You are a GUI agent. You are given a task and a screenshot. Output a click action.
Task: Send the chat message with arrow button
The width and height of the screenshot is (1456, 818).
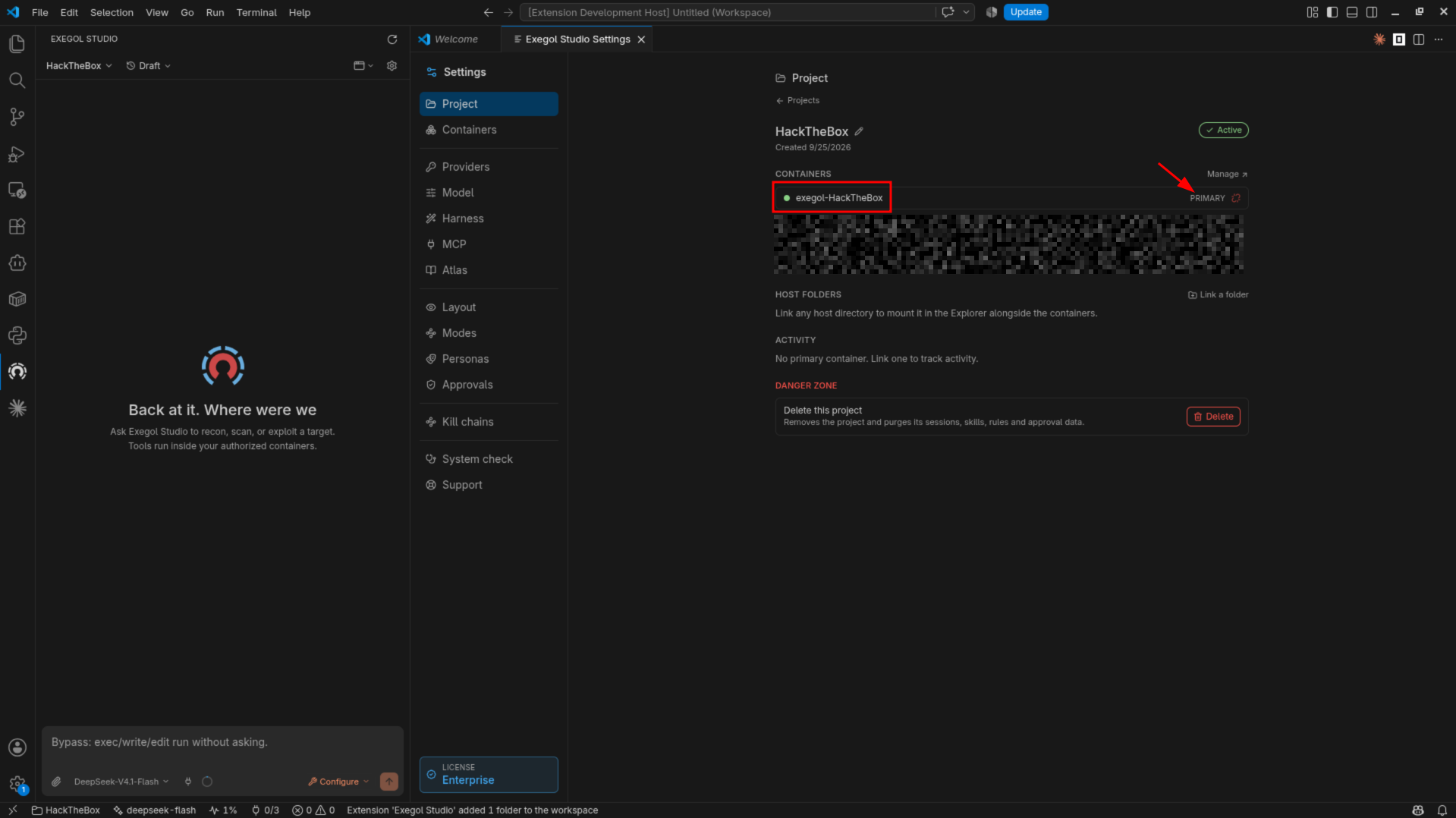389,782
